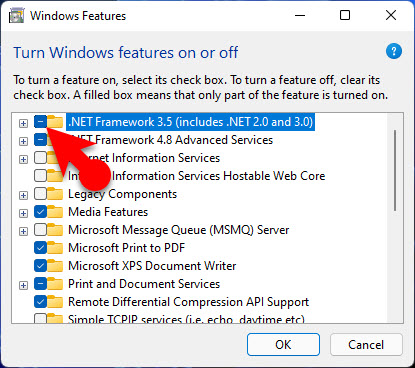Screen dimensions: 415x368
Task: Expand the Internet Information Services node
Action: pyautogui.click(x=23, y=159)
